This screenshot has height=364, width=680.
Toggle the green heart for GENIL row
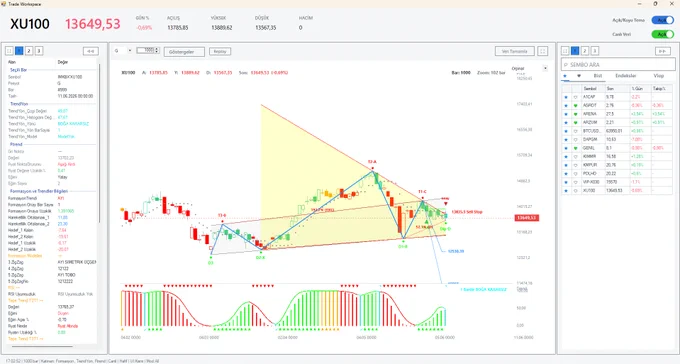tap(575, 148)
